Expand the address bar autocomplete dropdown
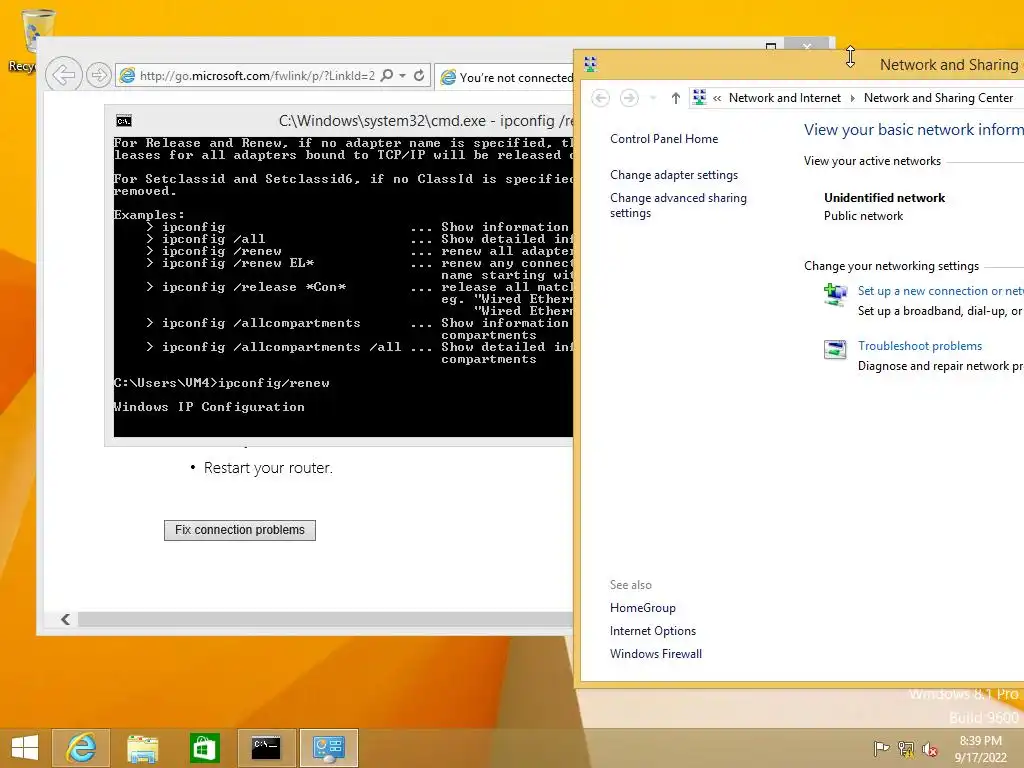Viewport: 1024px width, 768px height. (402, 76)
